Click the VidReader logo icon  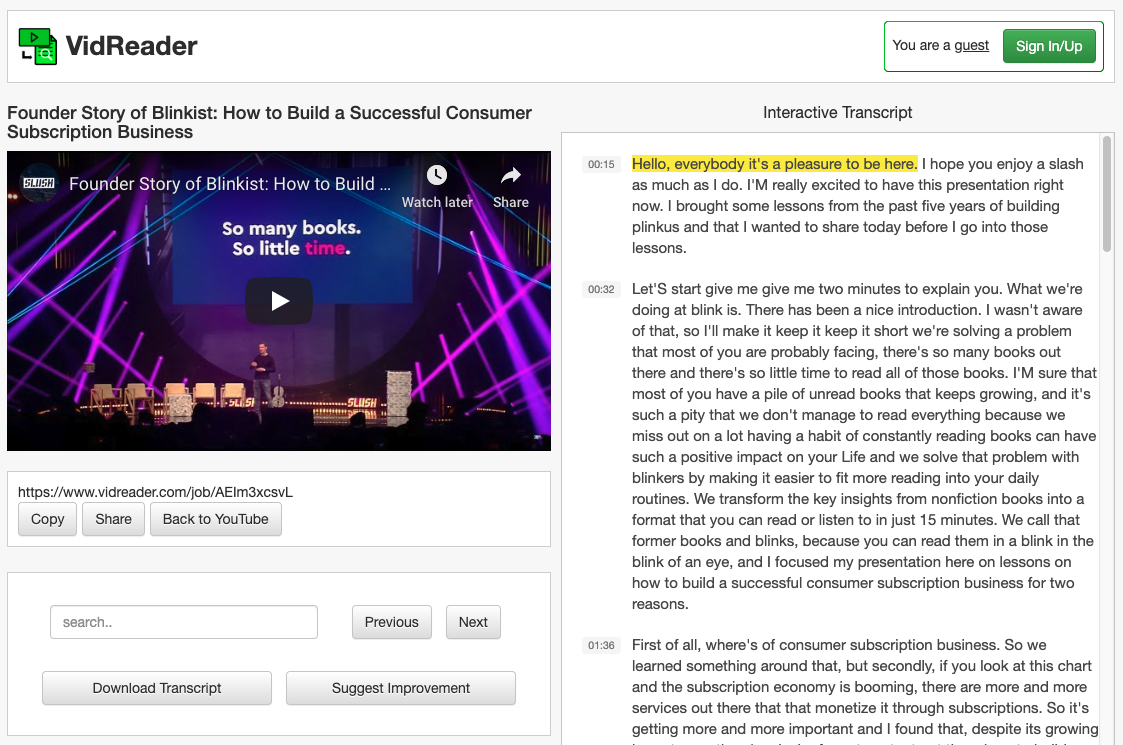[x=37, y=47]
